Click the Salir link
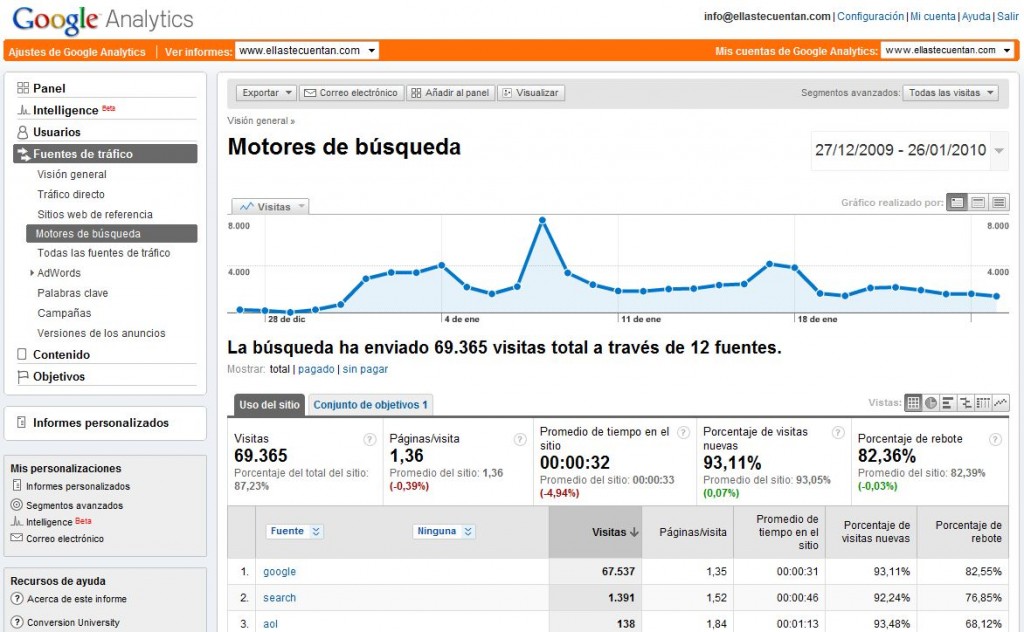Viewport: 1024px width, 632px height. tap(1008, 16)
